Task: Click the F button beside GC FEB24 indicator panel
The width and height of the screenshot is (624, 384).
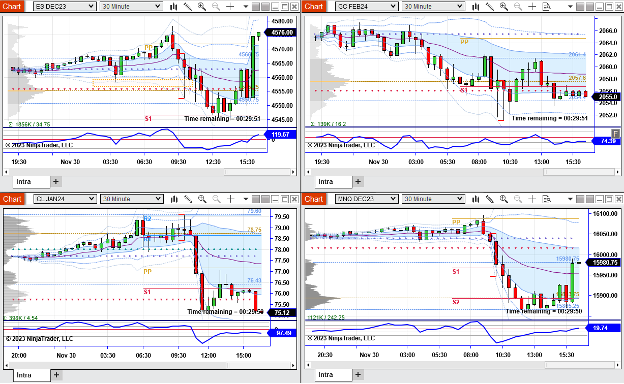Action: [x=616, y=133]
